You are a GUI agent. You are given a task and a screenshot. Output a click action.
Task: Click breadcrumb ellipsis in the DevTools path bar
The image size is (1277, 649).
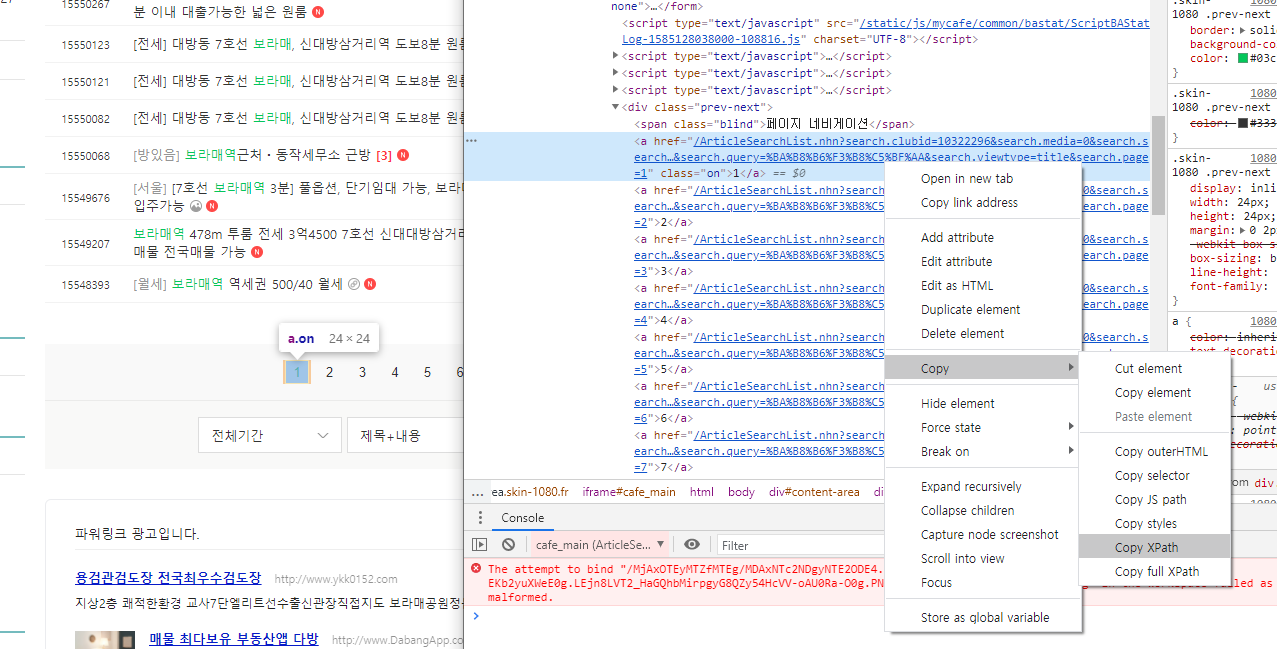477,492
